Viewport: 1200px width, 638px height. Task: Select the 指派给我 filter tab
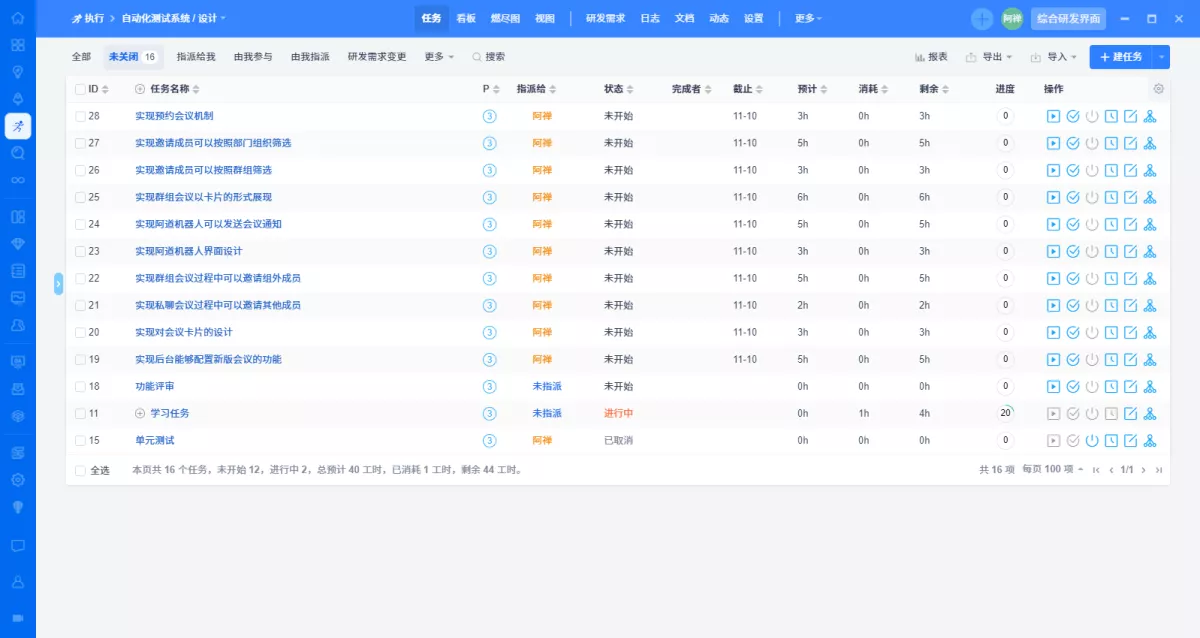click(x=195, y=57)
